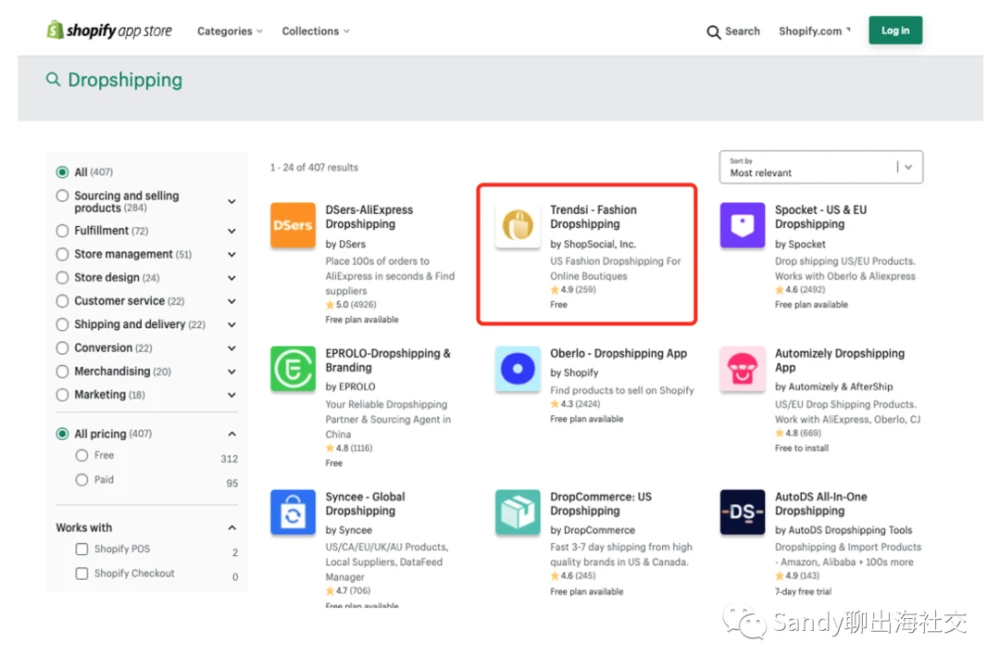
Task: Select the Free pricing radio option
Action: coord(82,455)
